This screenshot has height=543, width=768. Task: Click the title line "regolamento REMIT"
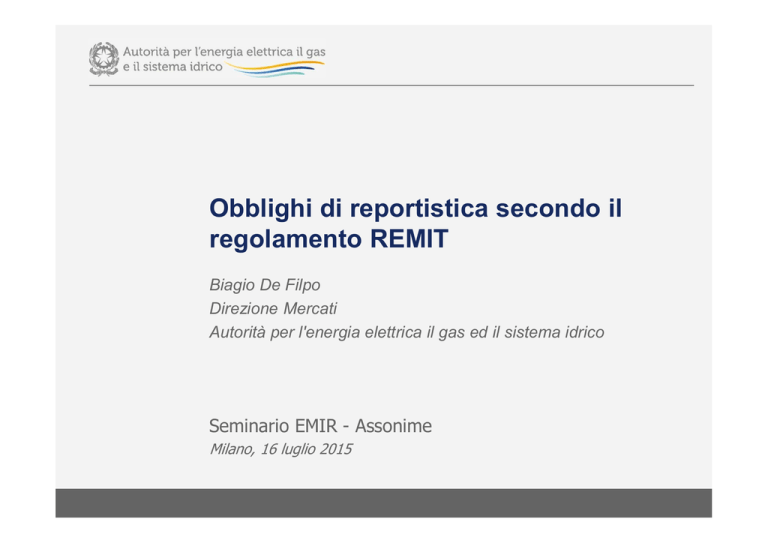pyautogui.click(x=329, y=239)
